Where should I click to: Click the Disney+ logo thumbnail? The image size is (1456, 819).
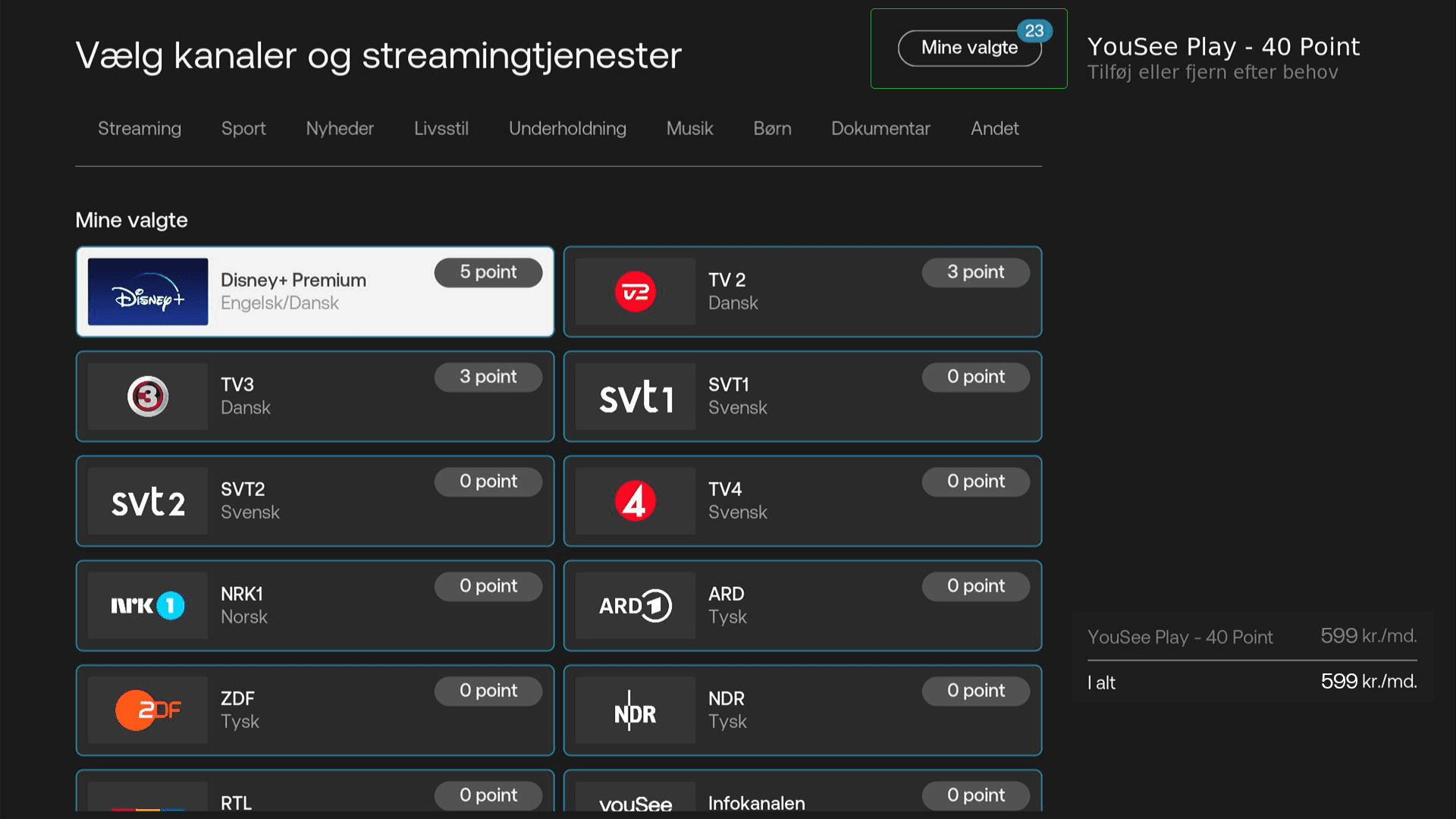click(148, 292)
